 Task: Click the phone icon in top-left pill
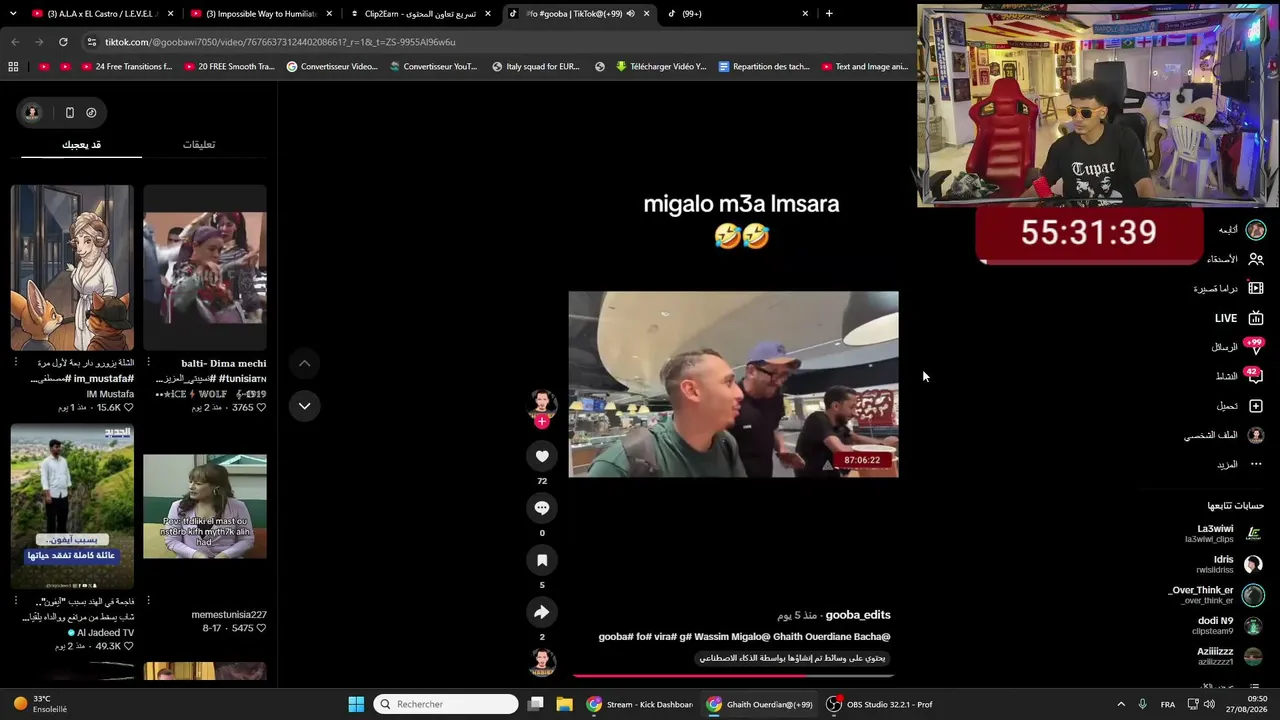69,113
